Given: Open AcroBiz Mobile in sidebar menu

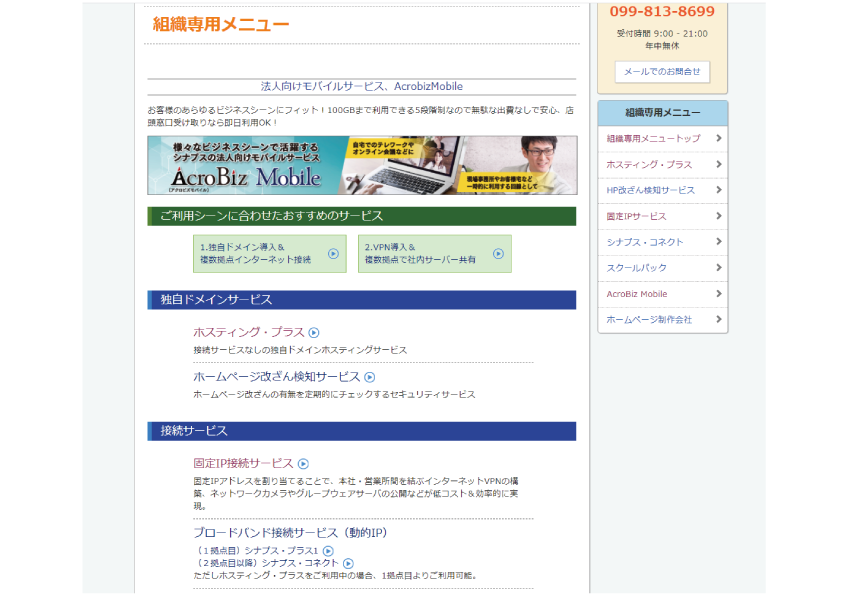Looking at the screenshot, I should tap(663, 294).
